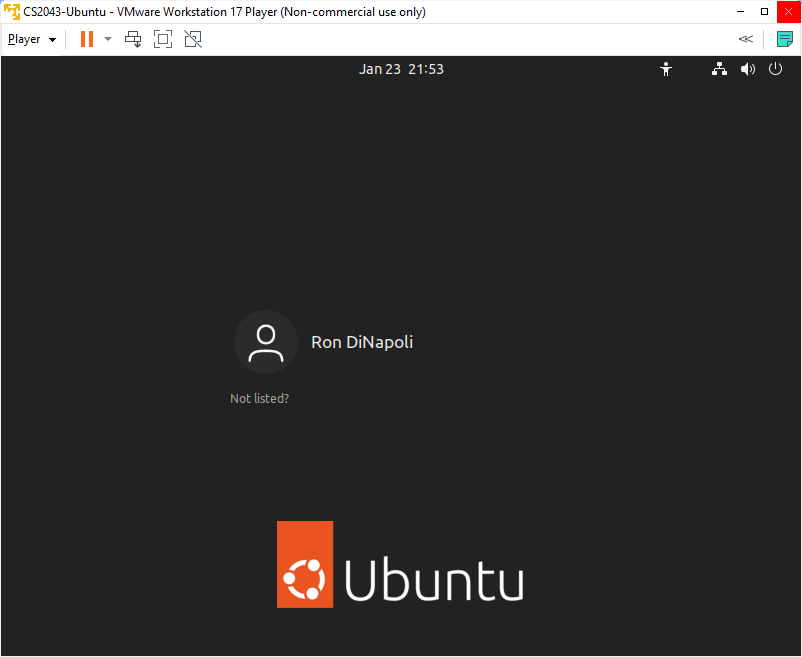This screenshot has width=802, height=657.
Task: Click the Unity mode toolbar icon
Action: click(x=193, y=39)
